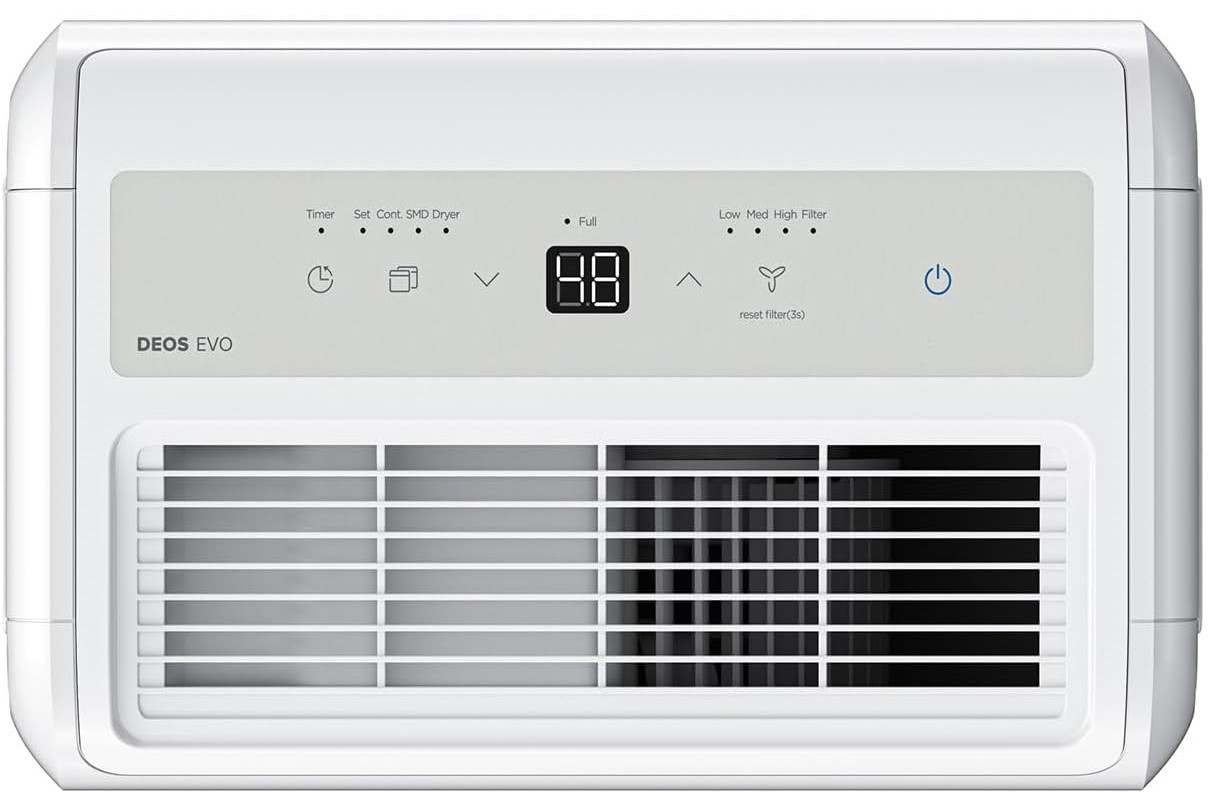
Task: Raise humidity with the up chevron
Action: click(x=688, y=280)
